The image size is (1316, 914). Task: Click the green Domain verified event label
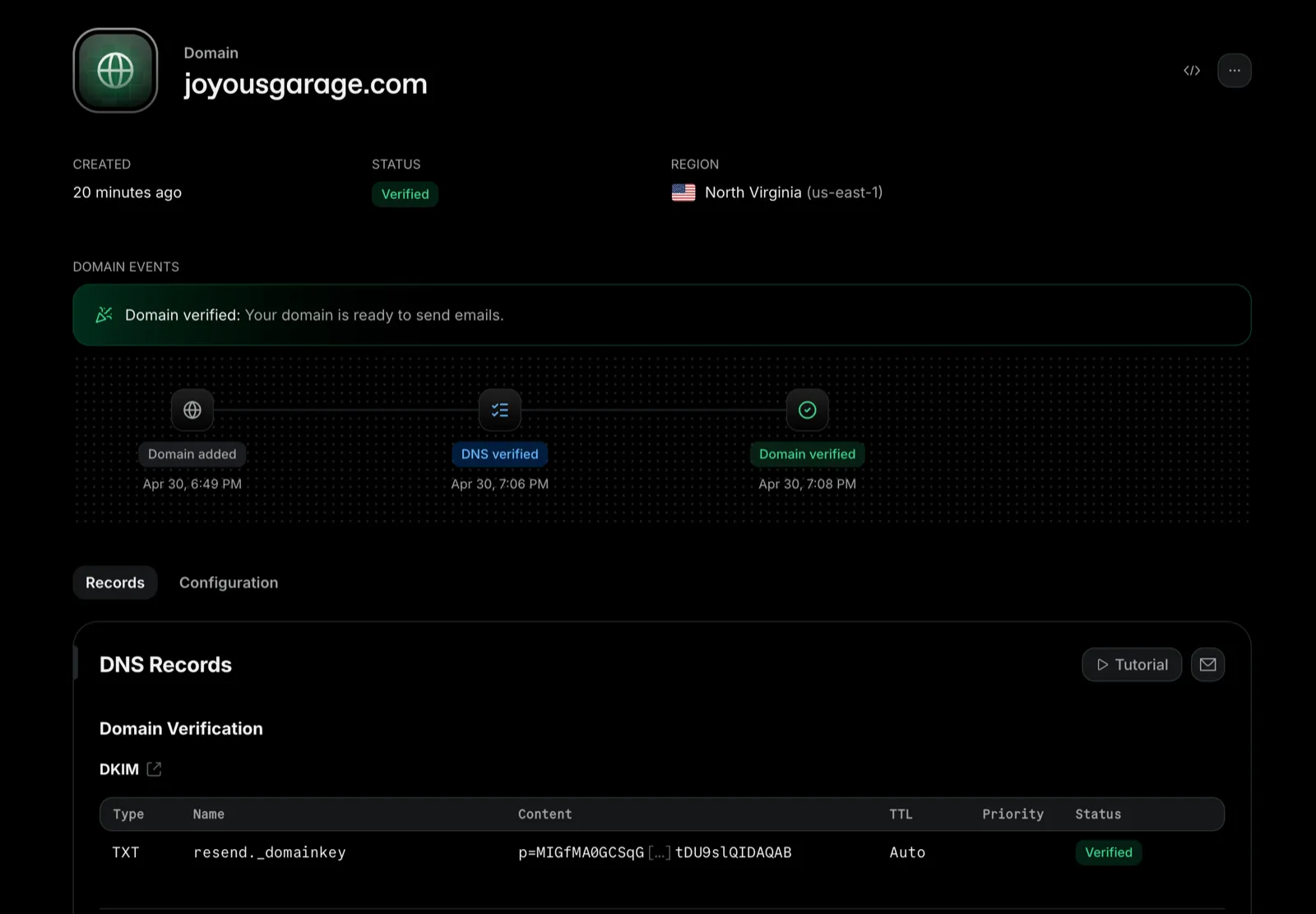point(807,454)
